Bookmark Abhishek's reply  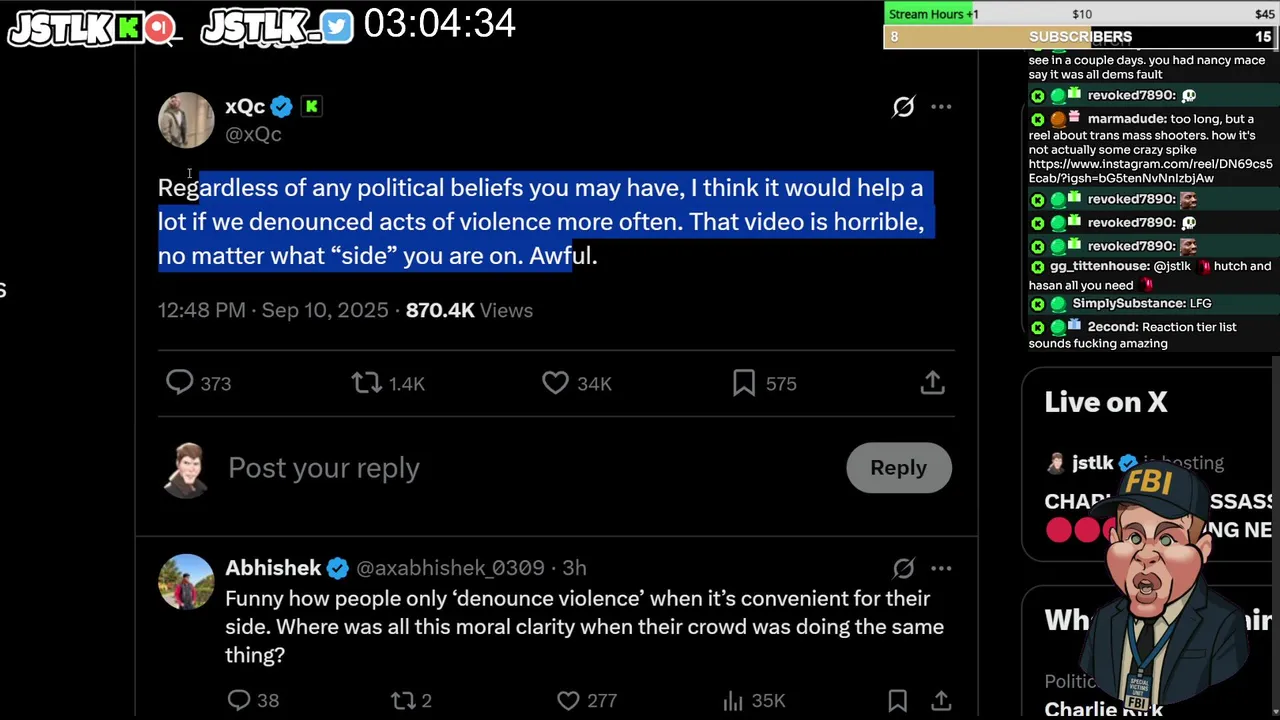(897, 700)
